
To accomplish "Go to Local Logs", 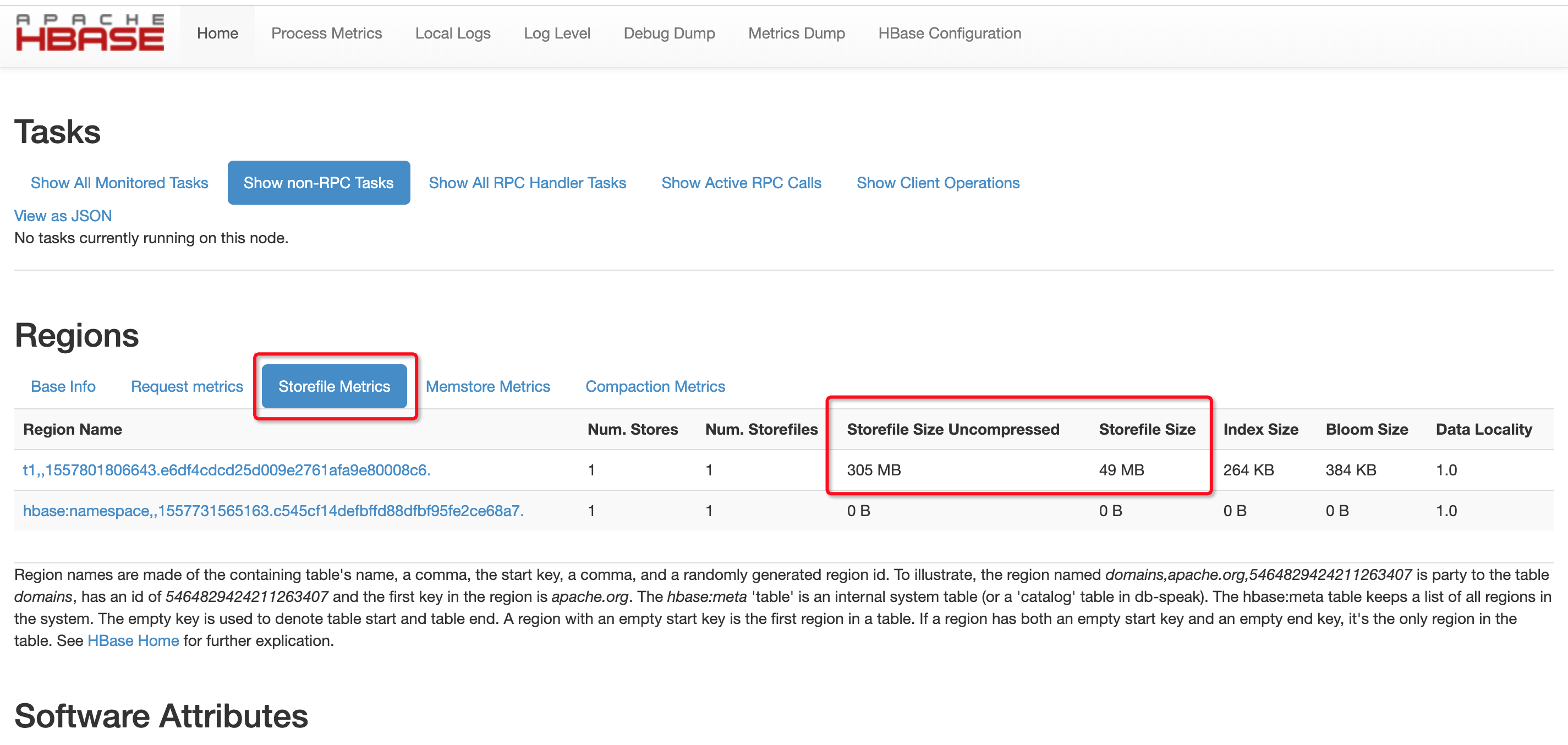I will click(452, 33).
